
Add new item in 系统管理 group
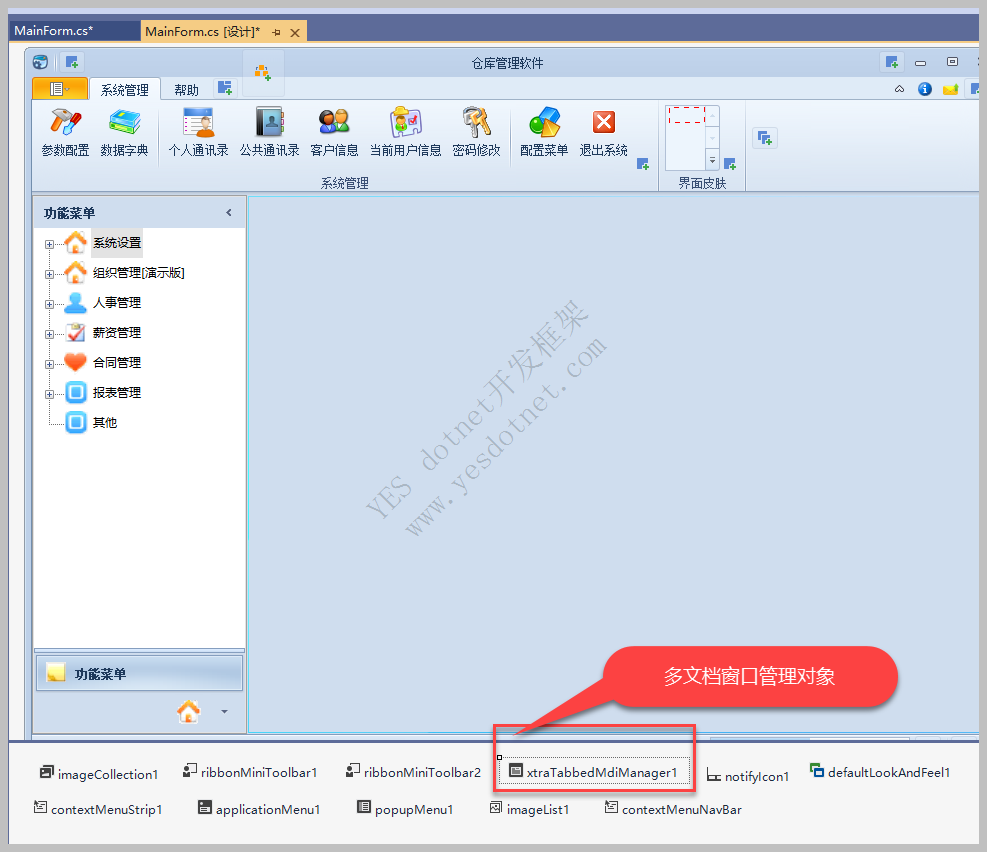643,164
